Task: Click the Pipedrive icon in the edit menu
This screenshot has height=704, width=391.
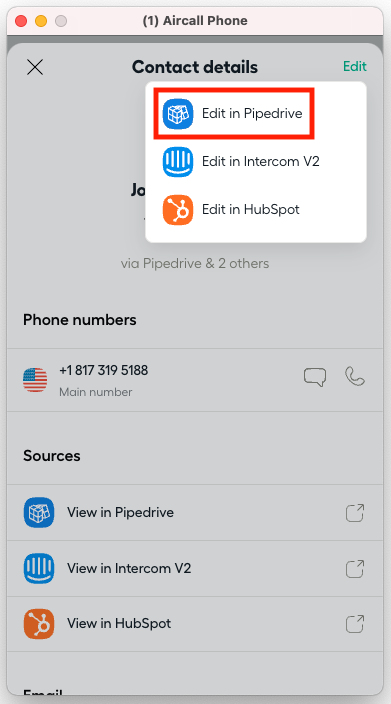Action: click(178, 114)
